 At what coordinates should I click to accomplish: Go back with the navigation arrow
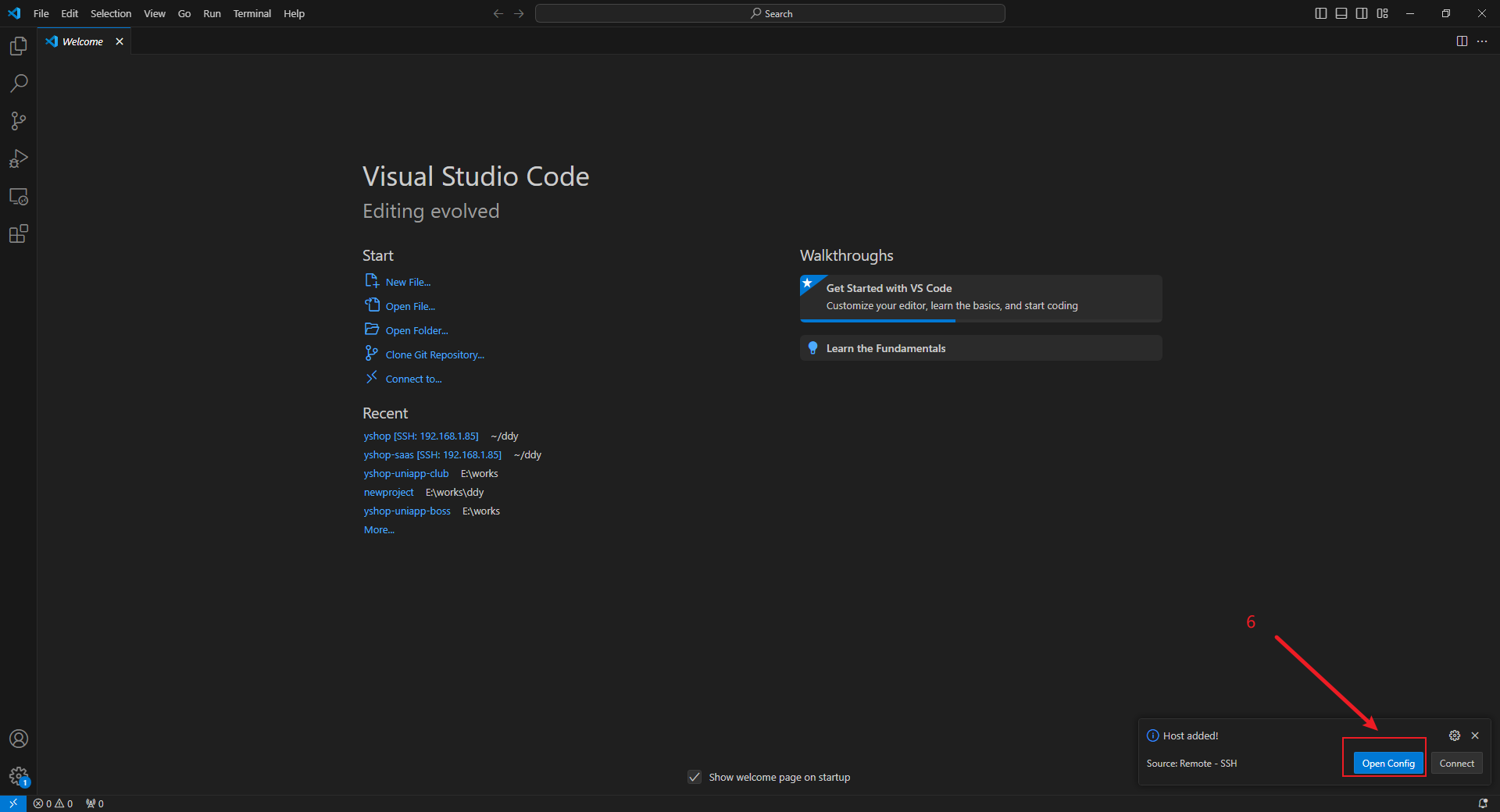coord(498,13)
